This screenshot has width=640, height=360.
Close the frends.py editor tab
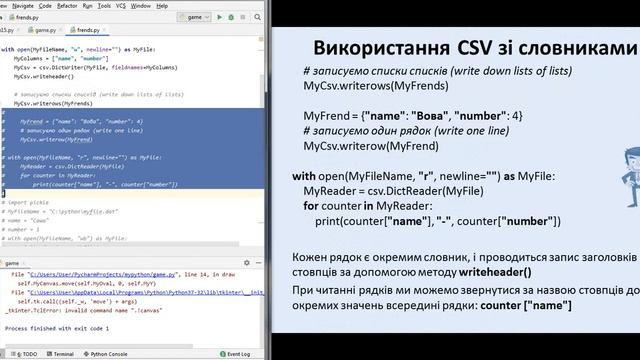[104, 30]
